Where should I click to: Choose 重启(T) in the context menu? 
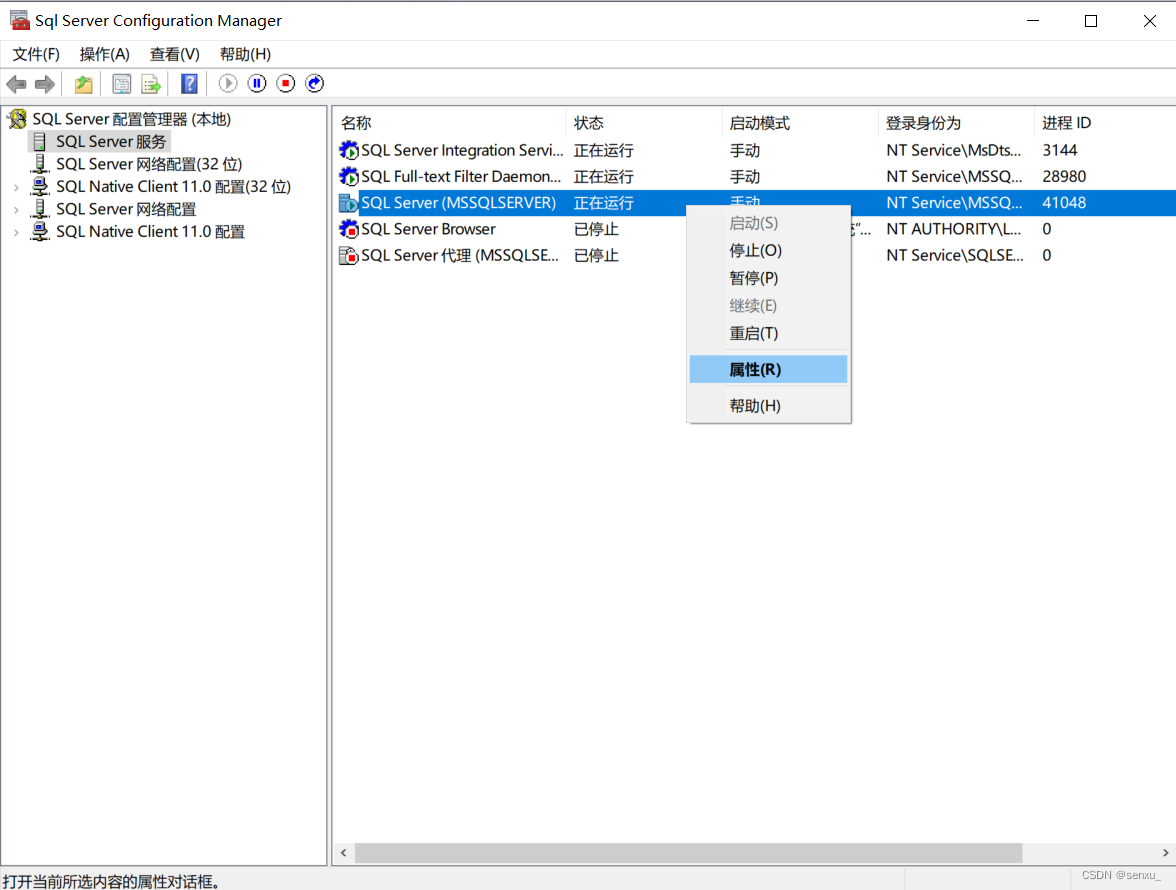[x=769, y=334]
